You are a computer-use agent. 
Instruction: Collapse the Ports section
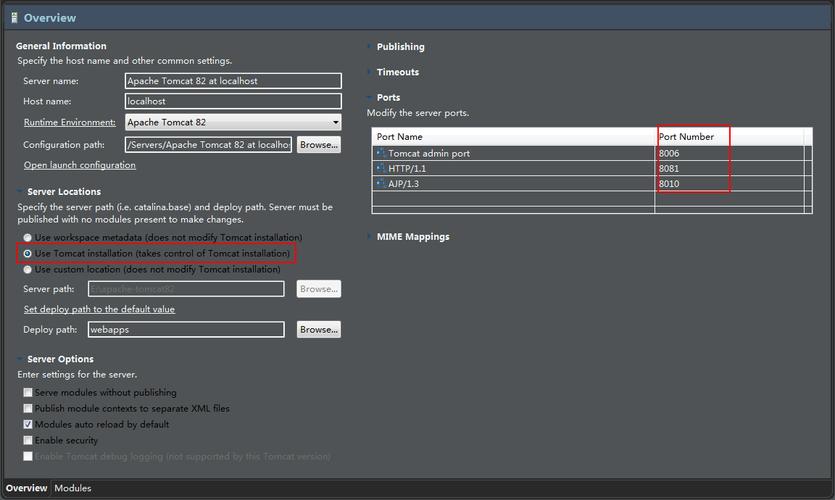click(369, 97)
